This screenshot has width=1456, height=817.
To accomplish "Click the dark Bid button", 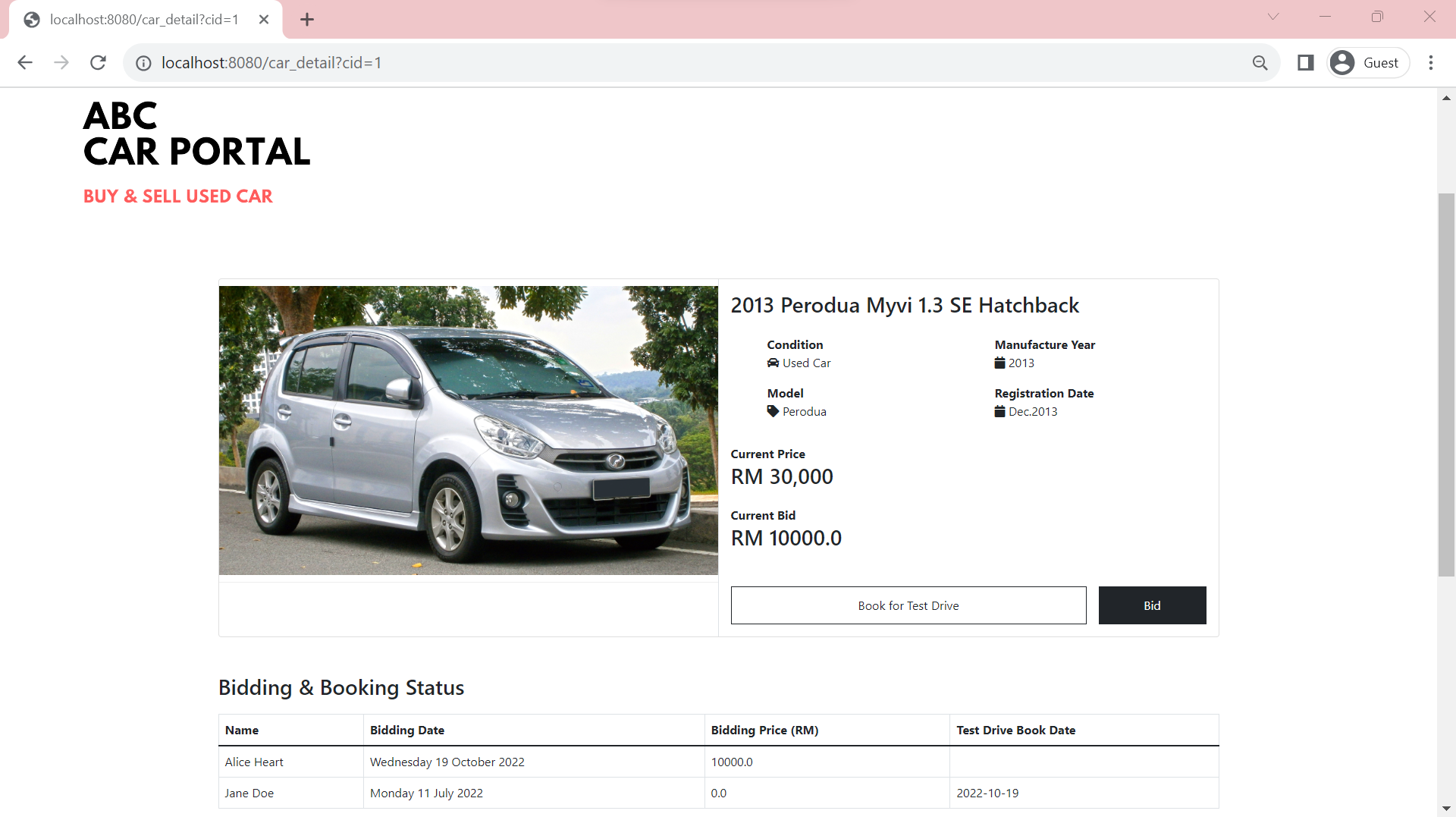I will point(1152,605).
